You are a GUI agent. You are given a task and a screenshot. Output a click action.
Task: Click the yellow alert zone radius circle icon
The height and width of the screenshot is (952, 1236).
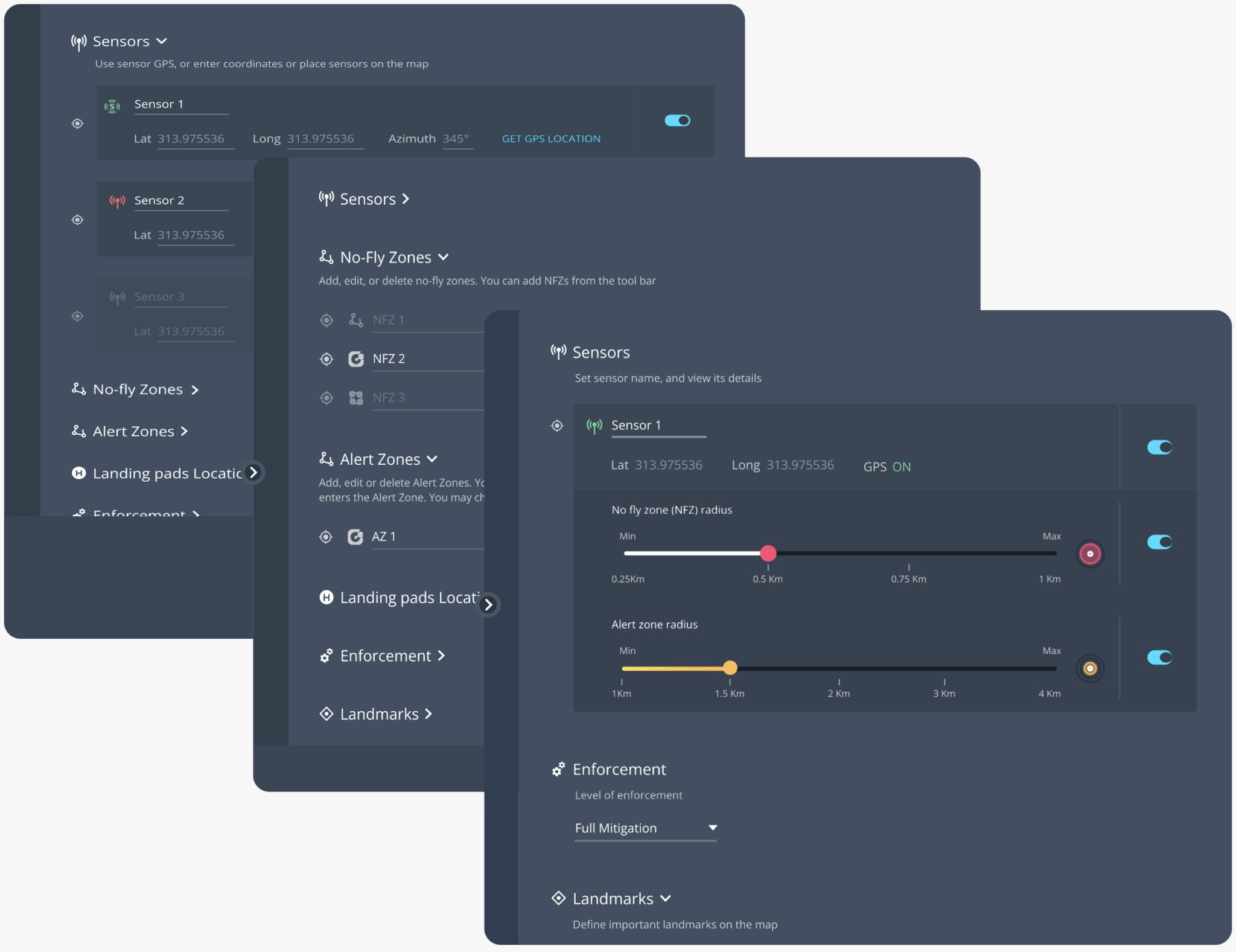point(1090,668)
